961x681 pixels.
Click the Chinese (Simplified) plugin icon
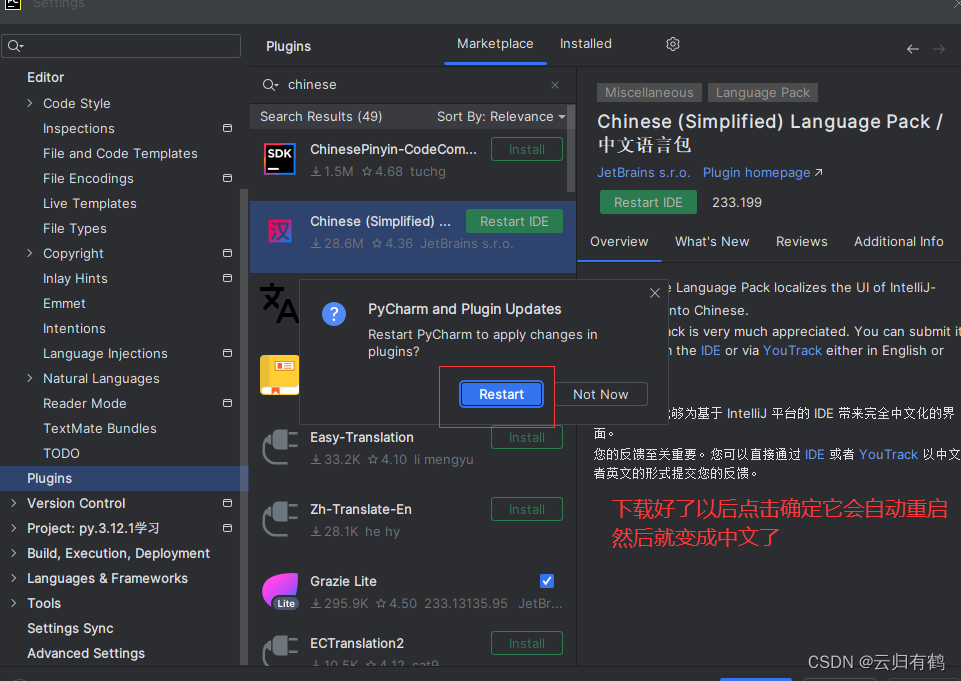point(279,231)
